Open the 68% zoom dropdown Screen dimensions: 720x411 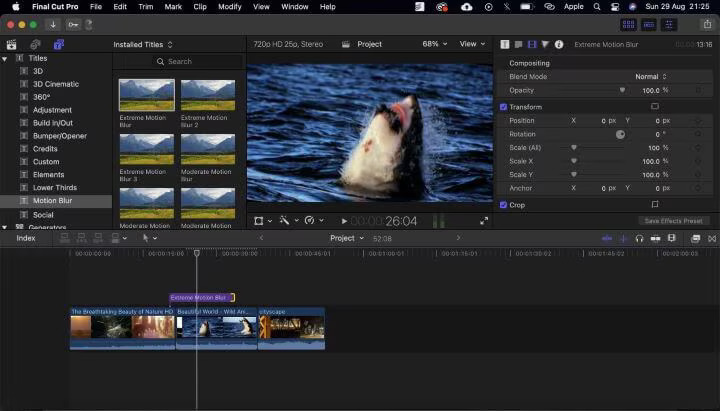[434, 44]
